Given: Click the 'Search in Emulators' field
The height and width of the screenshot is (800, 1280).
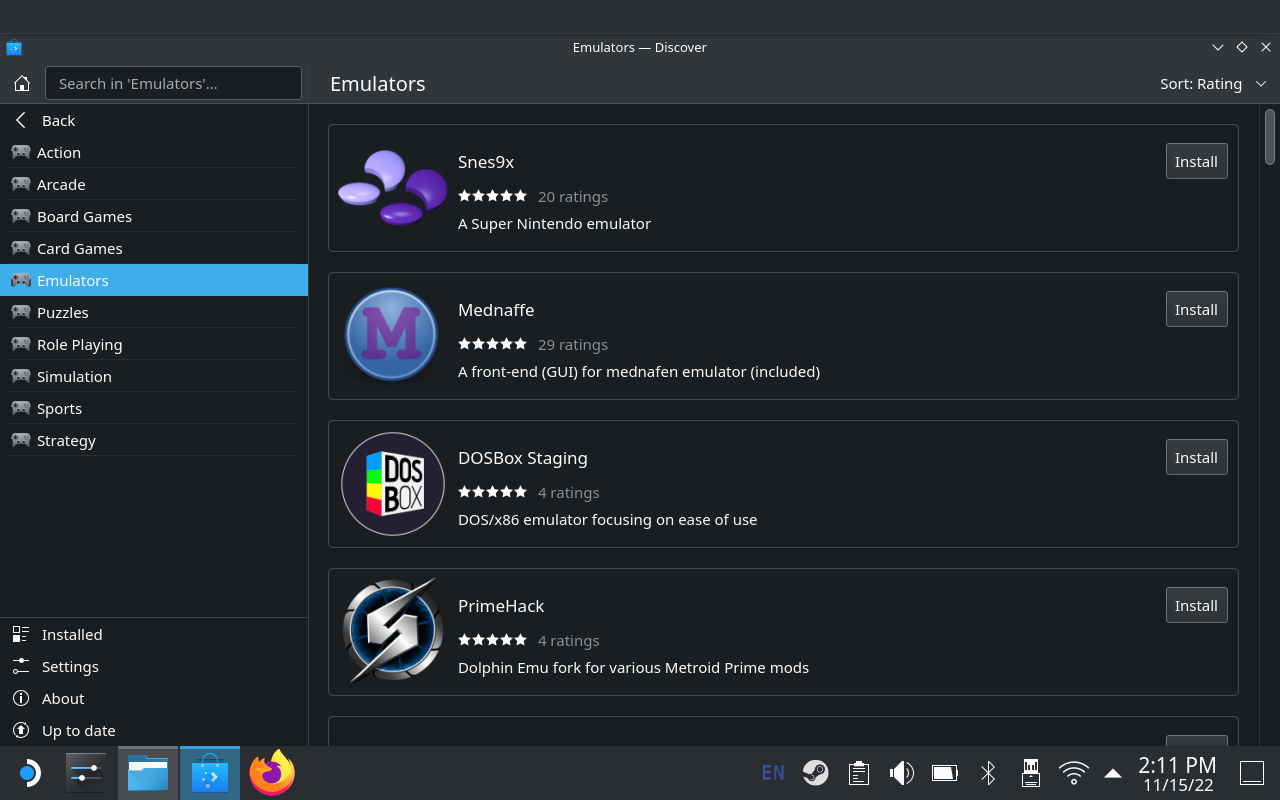Looking at the screenshot, I should click(173, 83).
